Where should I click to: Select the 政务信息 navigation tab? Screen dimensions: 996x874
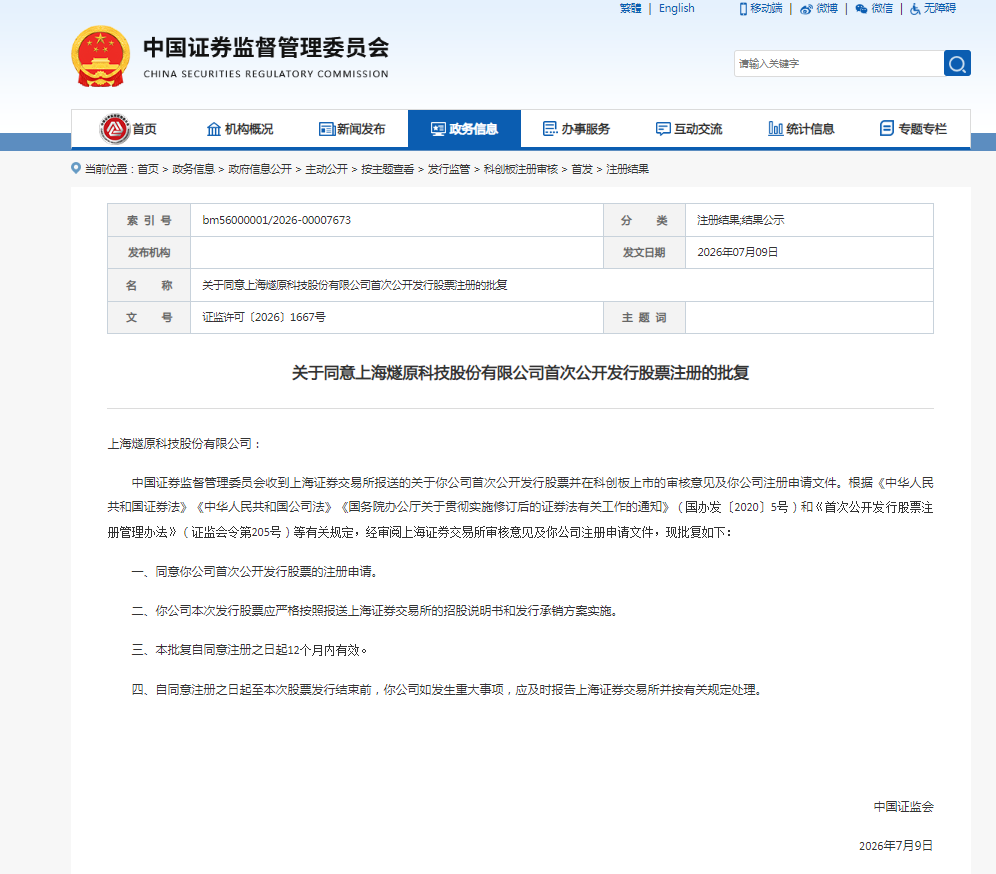tap(464, 129)
